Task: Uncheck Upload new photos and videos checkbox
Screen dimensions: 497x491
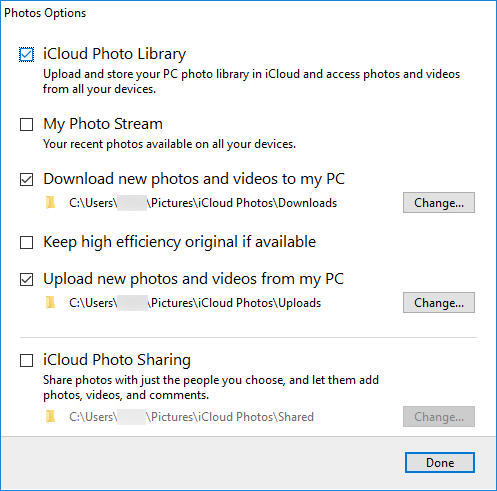Action: [x=26, y=279]
